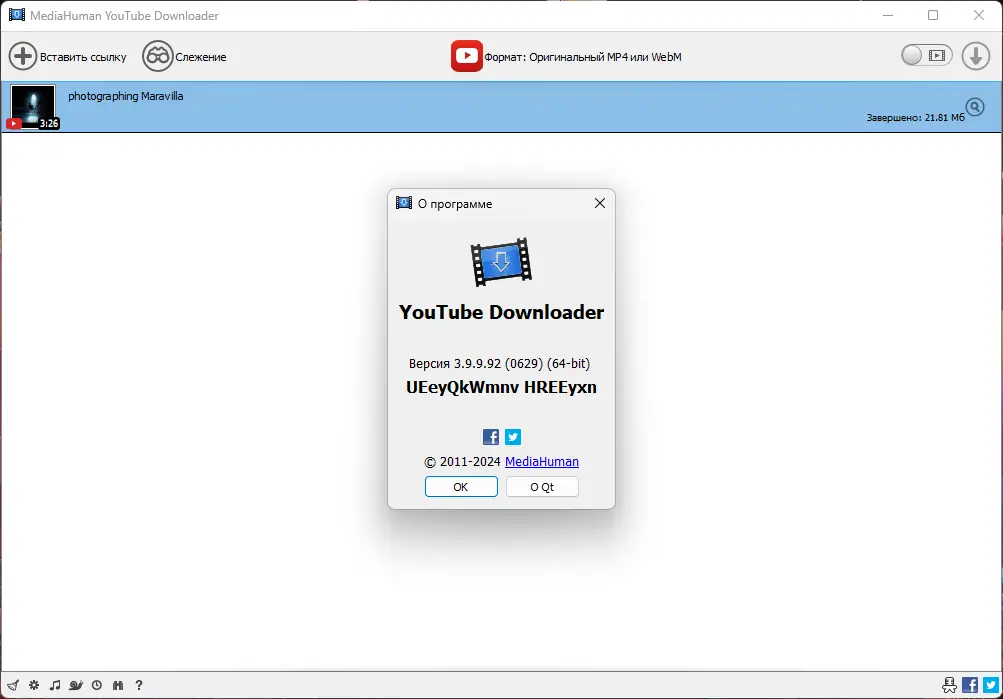Select the photographing Maravilla title text
This screenshot has width=1003, height=699.
(x=125, y=96)
